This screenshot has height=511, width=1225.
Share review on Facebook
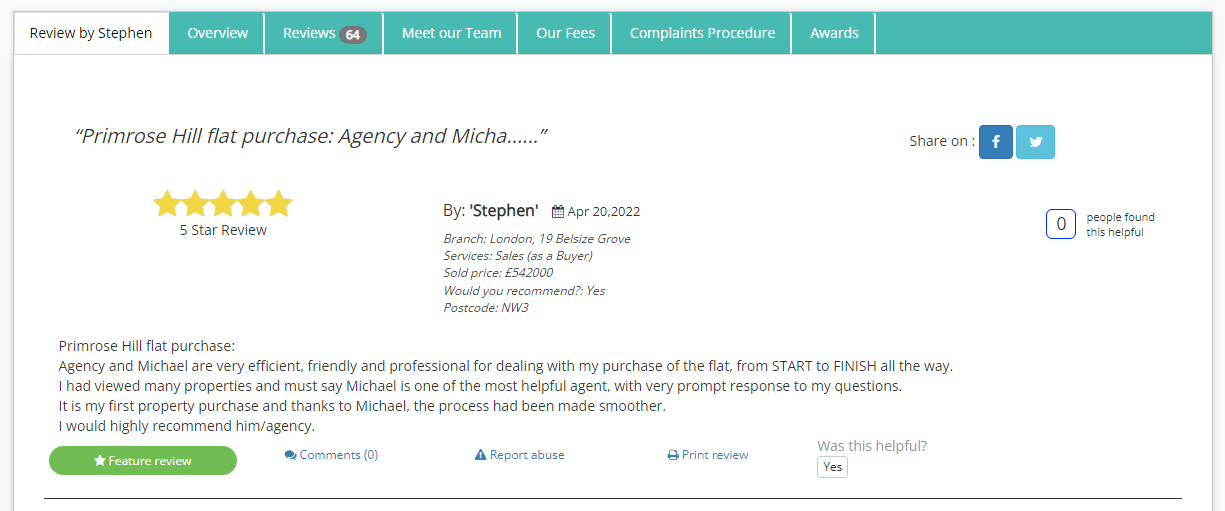pyautogui.click(x=995, y=142)
